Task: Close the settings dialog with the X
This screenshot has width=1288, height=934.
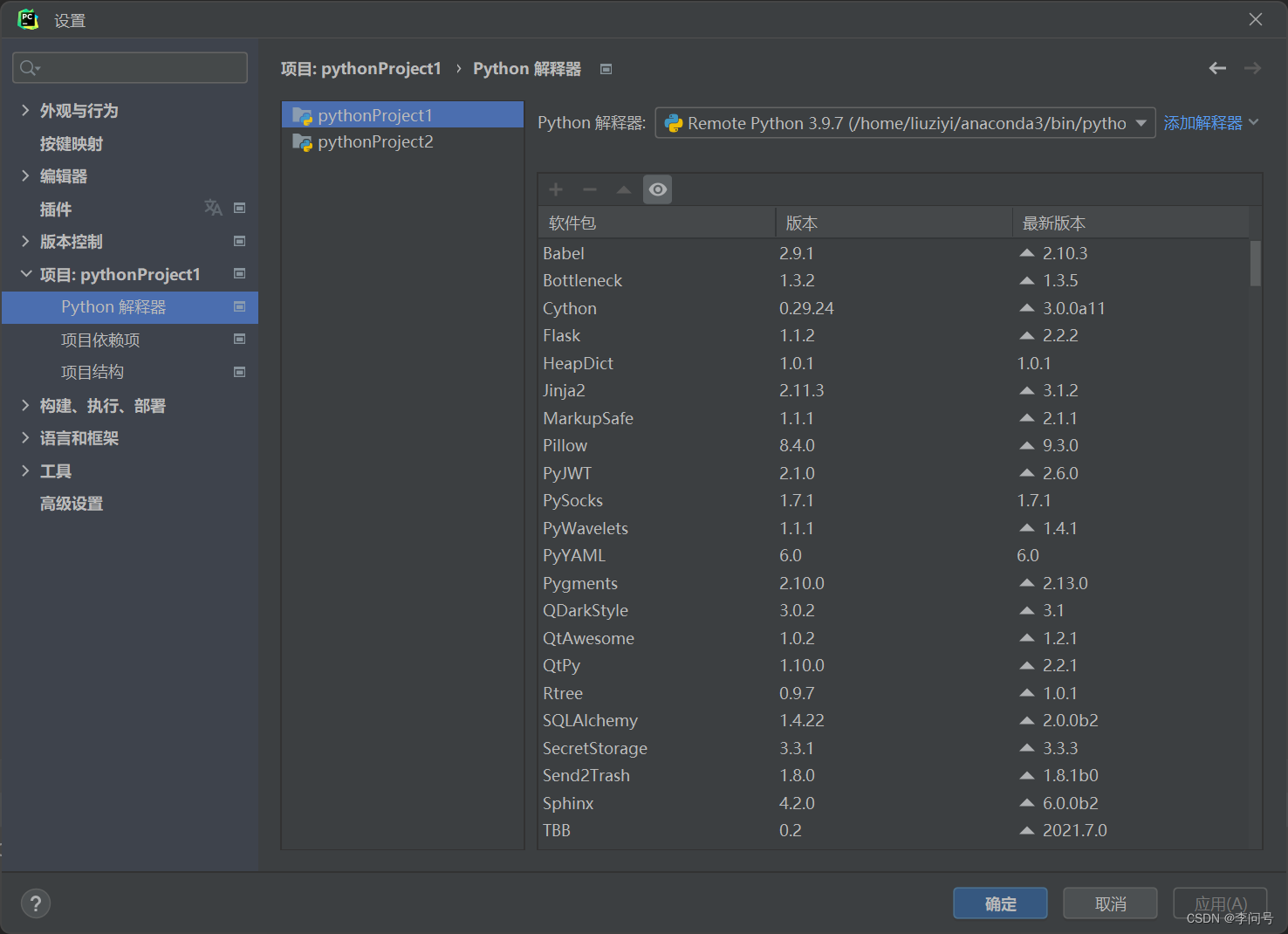Action: pyautogui.click(x=1256, y=19)
